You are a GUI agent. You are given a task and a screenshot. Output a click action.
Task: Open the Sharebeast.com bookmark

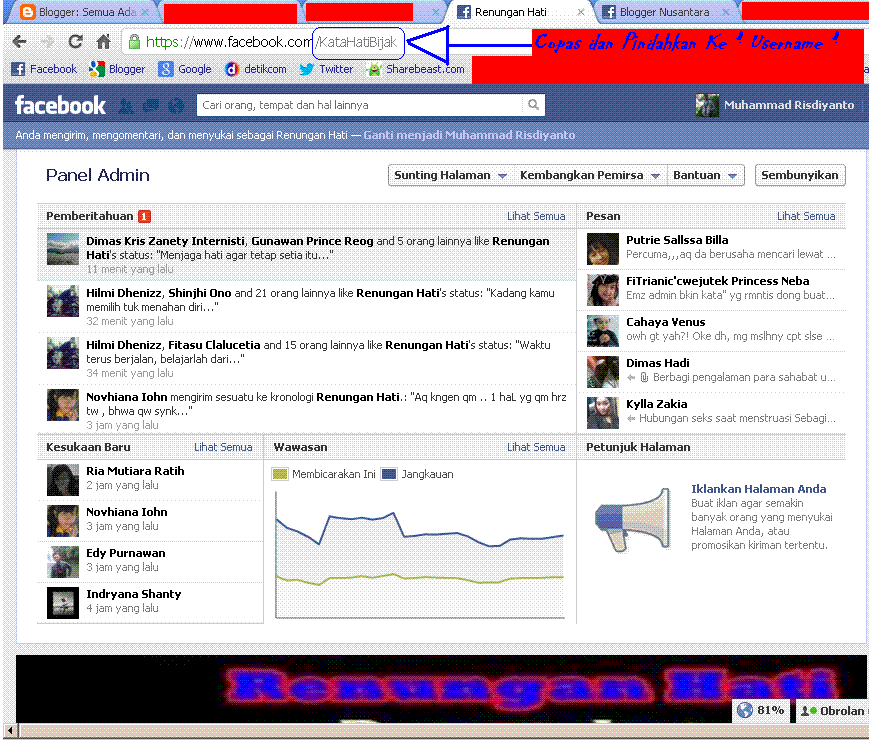tap(416, 69)
